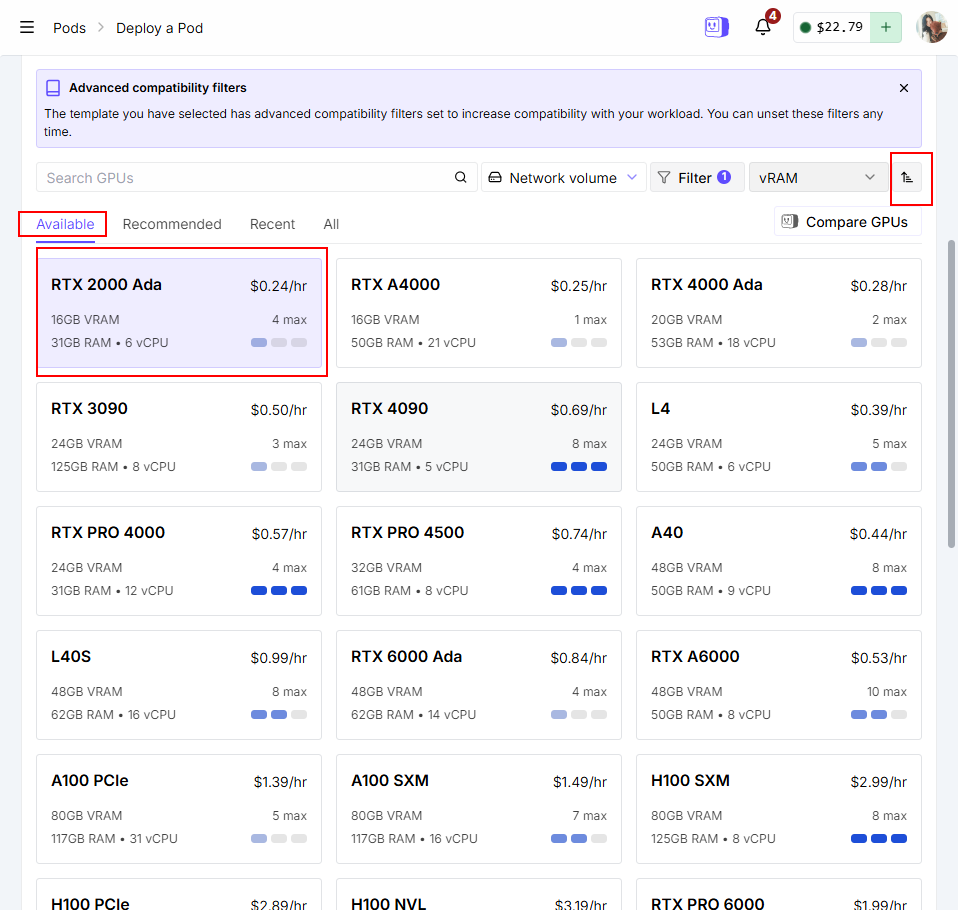Switch to the All tab
The width and height of the screenshot is (958, 910).
[x=331, y=224]
